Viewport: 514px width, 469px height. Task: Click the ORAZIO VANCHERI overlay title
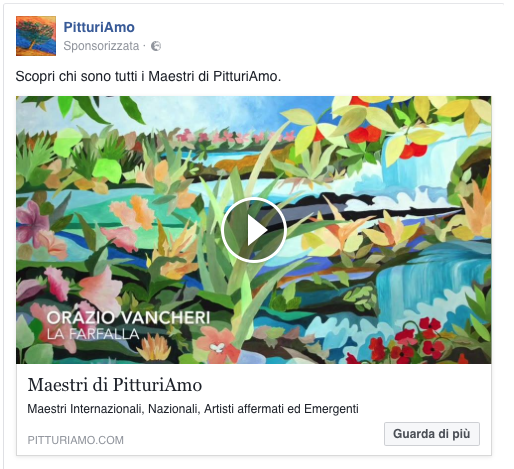pyautogui.click(x=128, y=318)
